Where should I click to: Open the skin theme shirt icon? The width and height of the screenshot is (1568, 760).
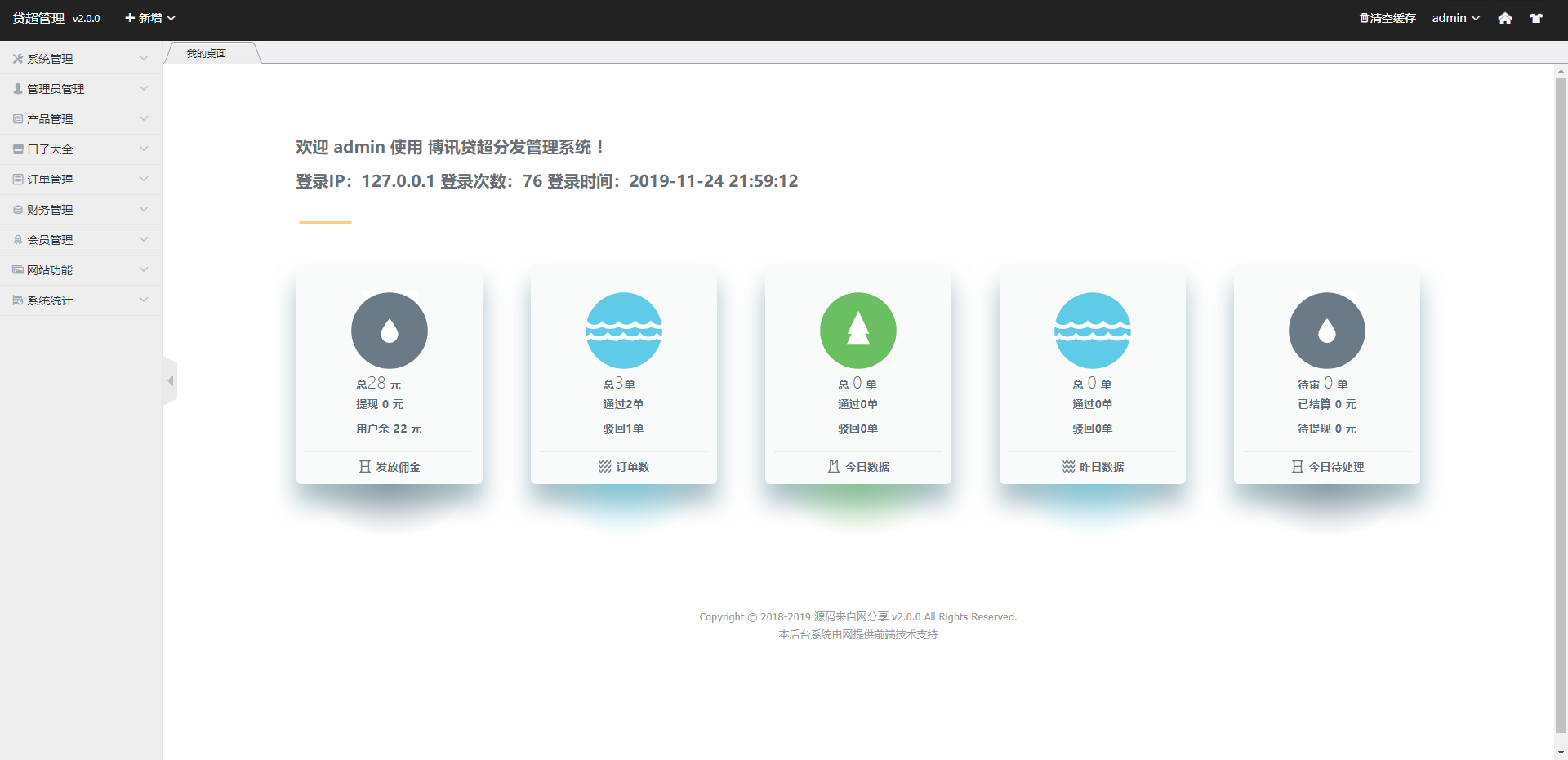(x=1536, y=18)
